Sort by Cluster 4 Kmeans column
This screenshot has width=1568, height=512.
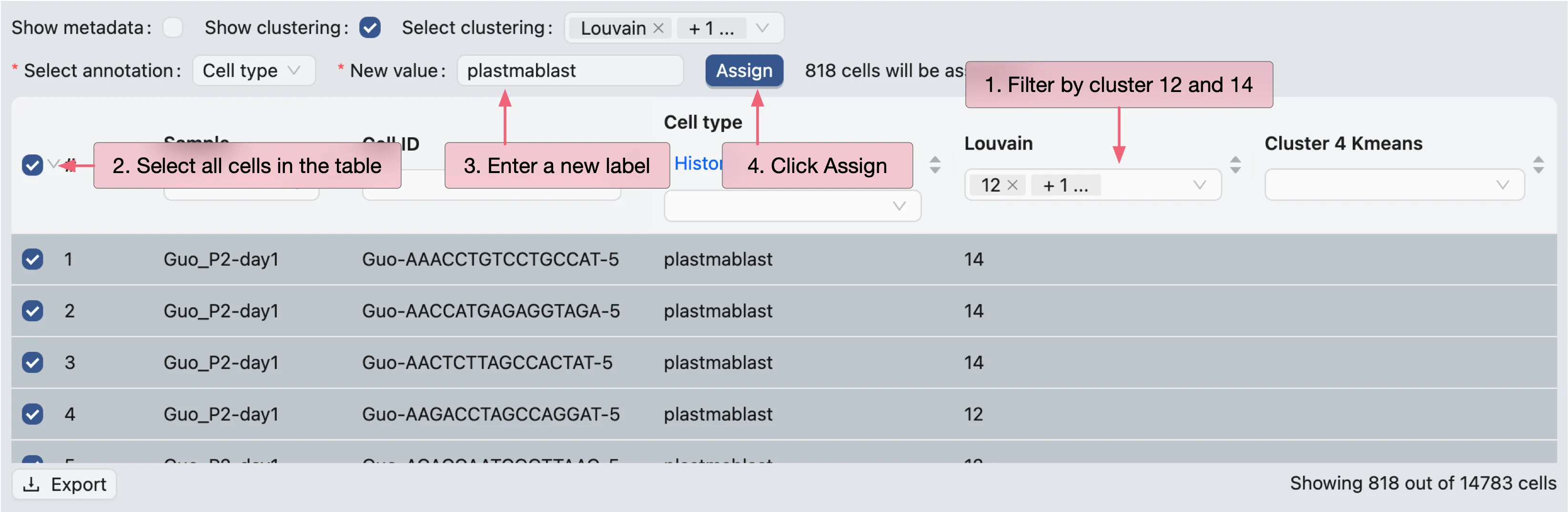(x=1538, y=164)
